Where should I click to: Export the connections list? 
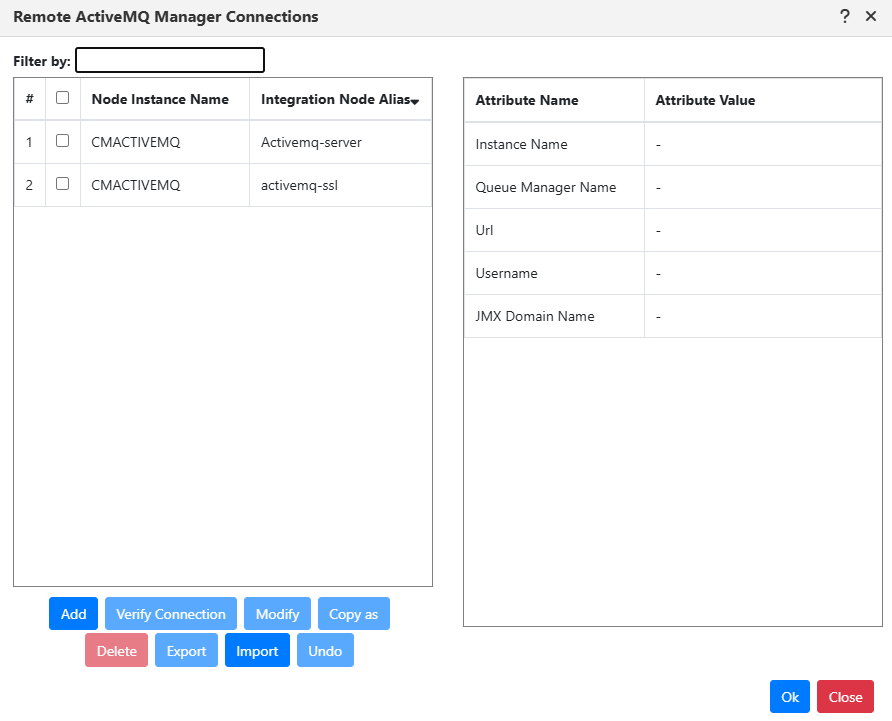click(187, 650)
